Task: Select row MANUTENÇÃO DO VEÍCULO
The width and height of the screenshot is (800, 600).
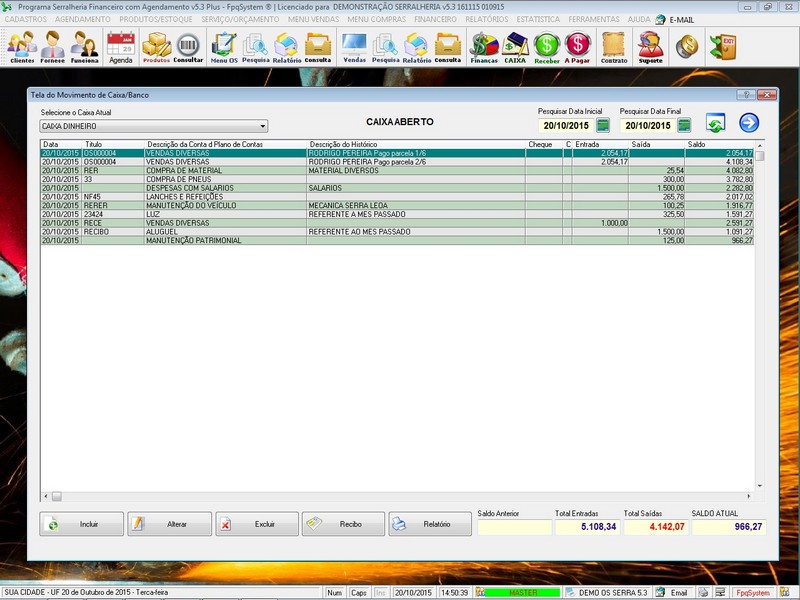Action: pyautogui.click(x=397, y=205)
